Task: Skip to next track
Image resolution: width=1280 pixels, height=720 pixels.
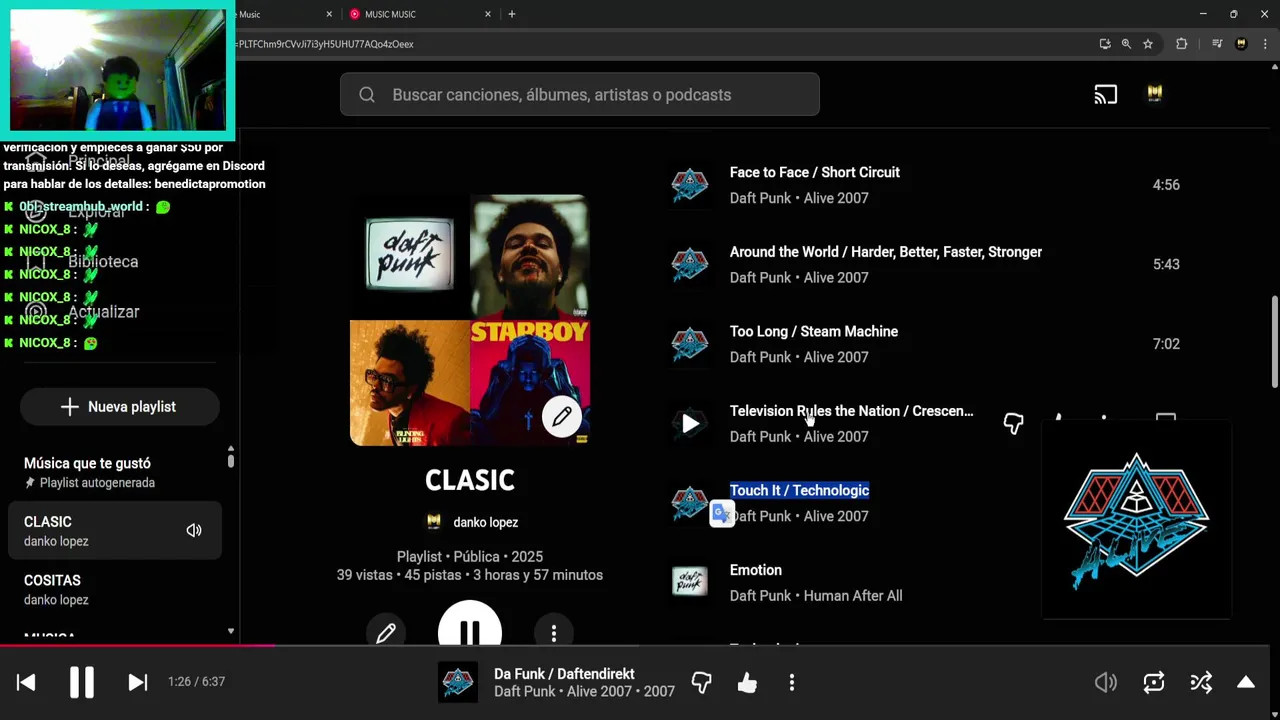Action: [x=138, y=682]
